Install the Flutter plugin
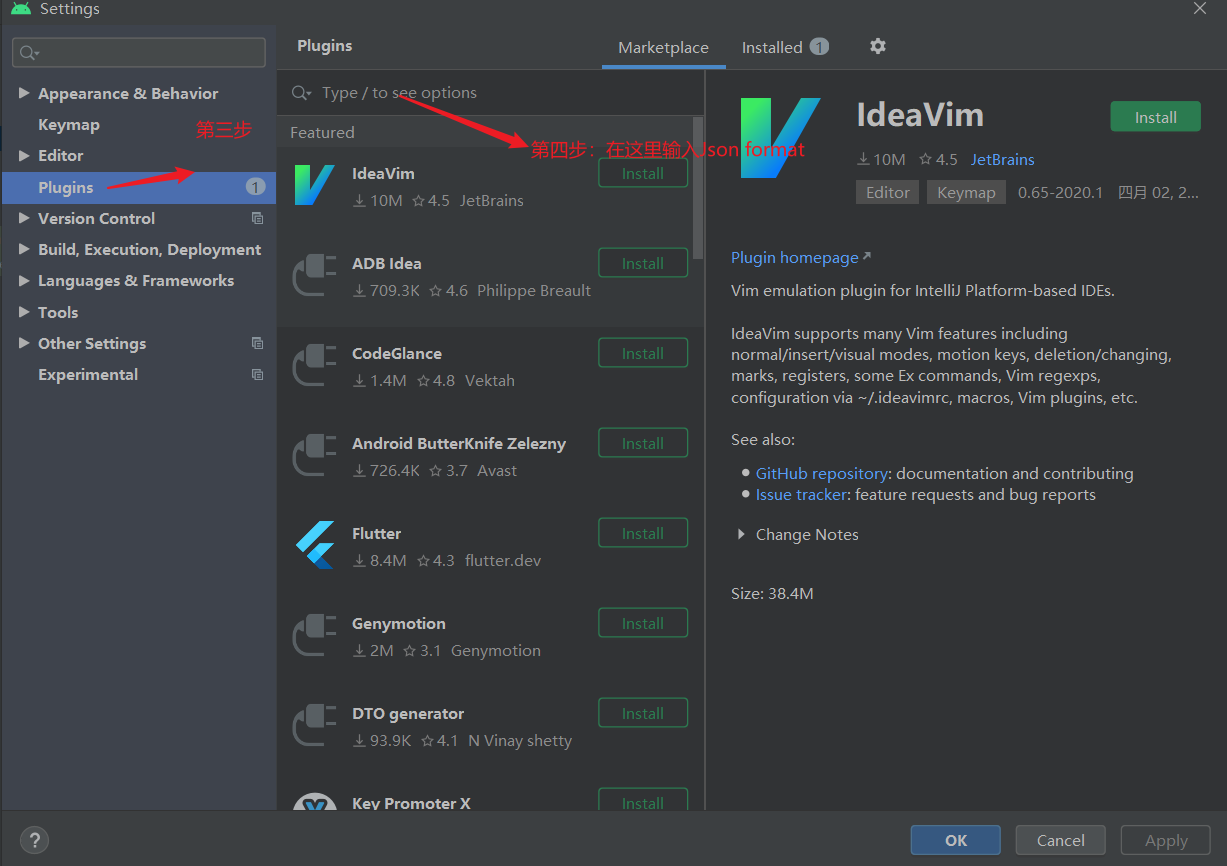This screenshot has height=866, width=1227. tap(643, 533)
